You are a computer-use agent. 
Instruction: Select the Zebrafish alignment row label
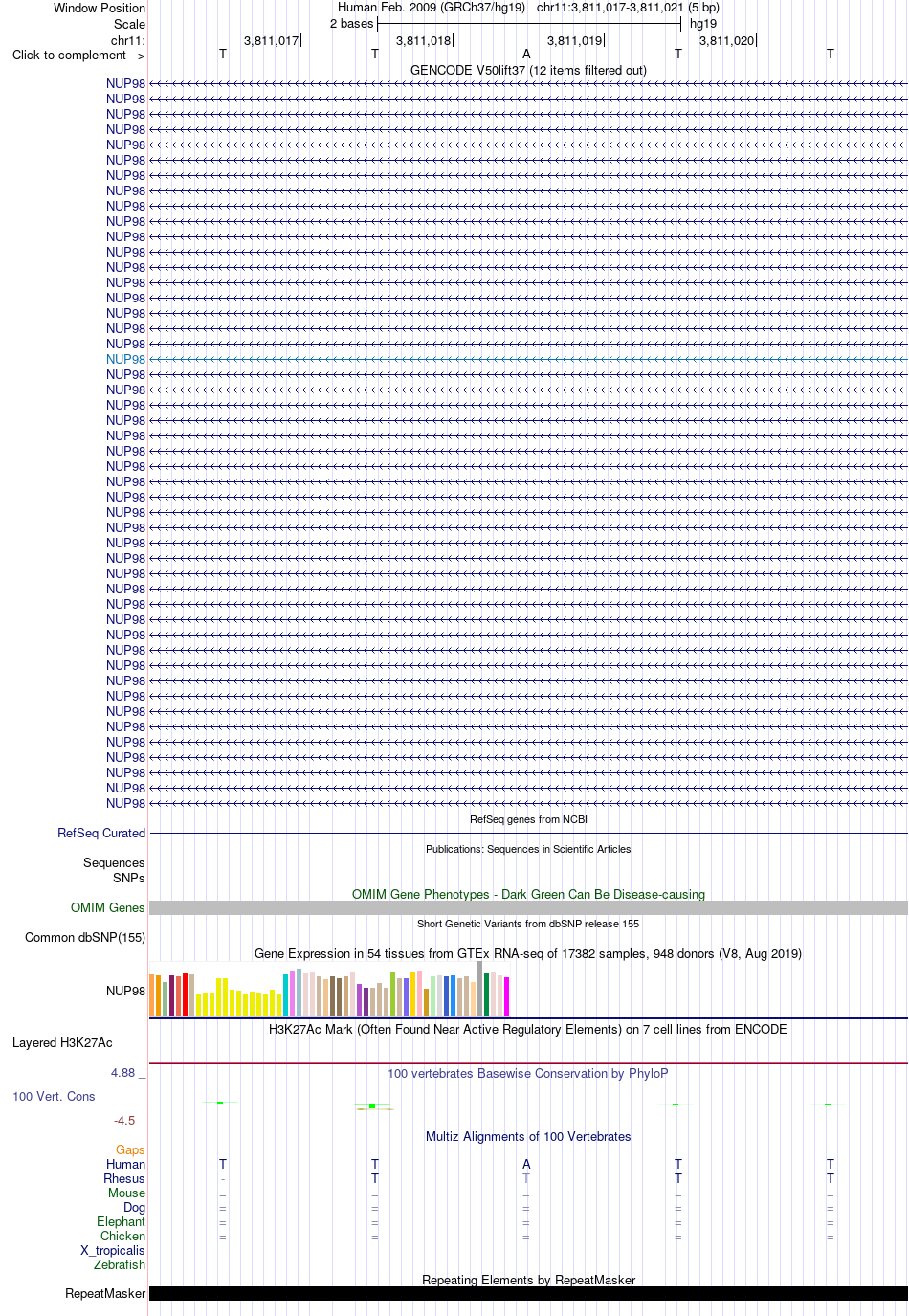(120, 1264)
